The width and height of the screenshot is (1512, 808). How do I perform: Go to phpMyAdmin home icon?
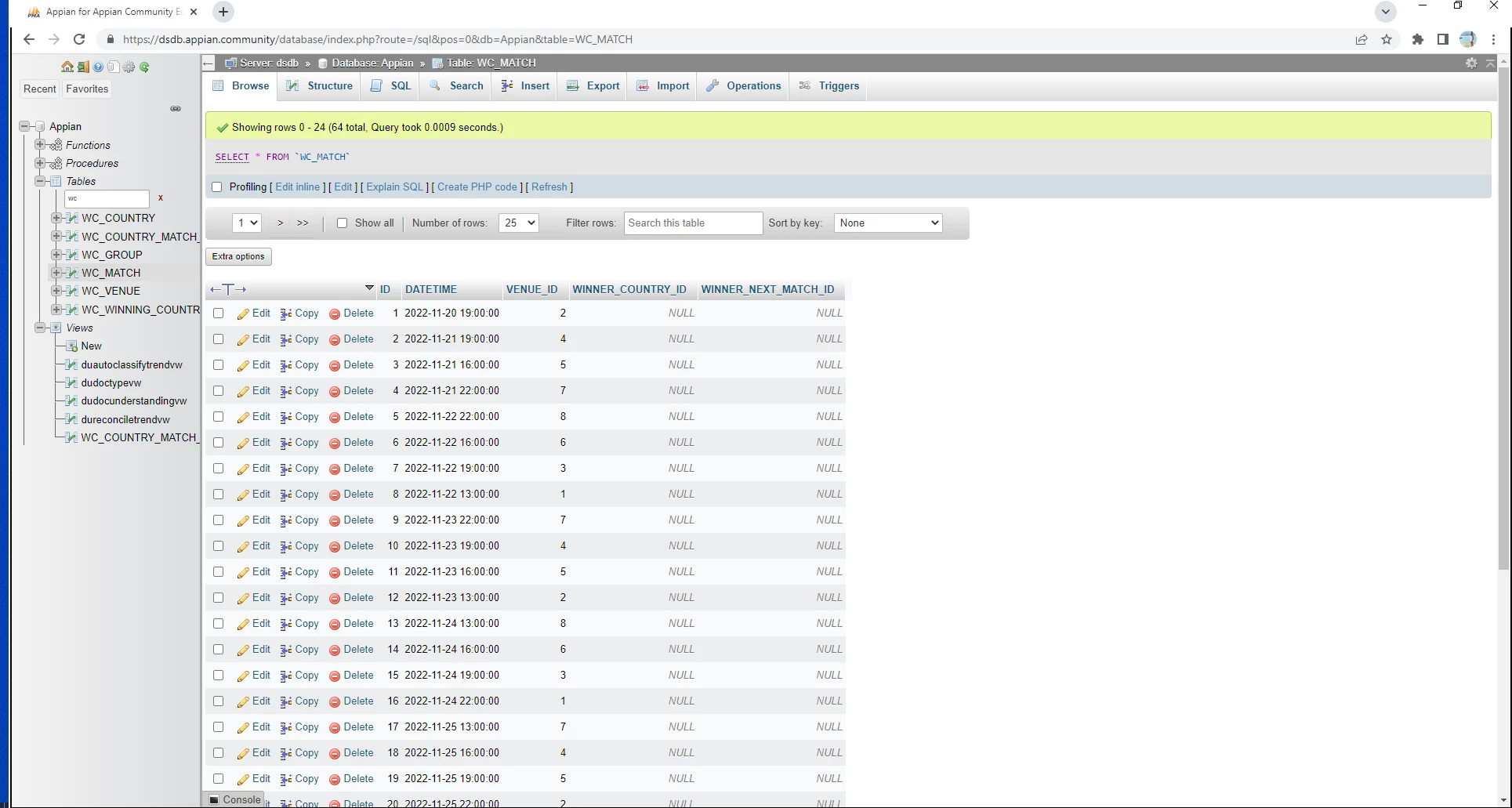(67, 67)
